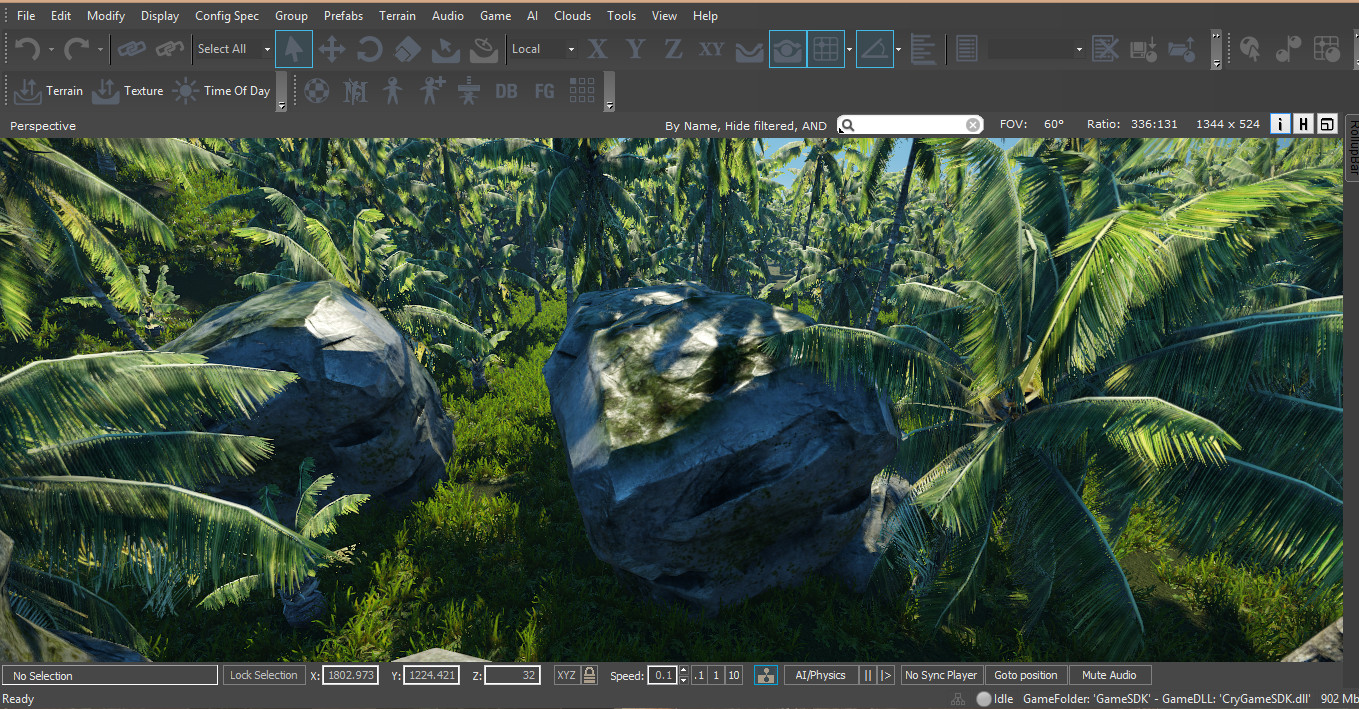Toggle angle snapping

click(875, 48)
